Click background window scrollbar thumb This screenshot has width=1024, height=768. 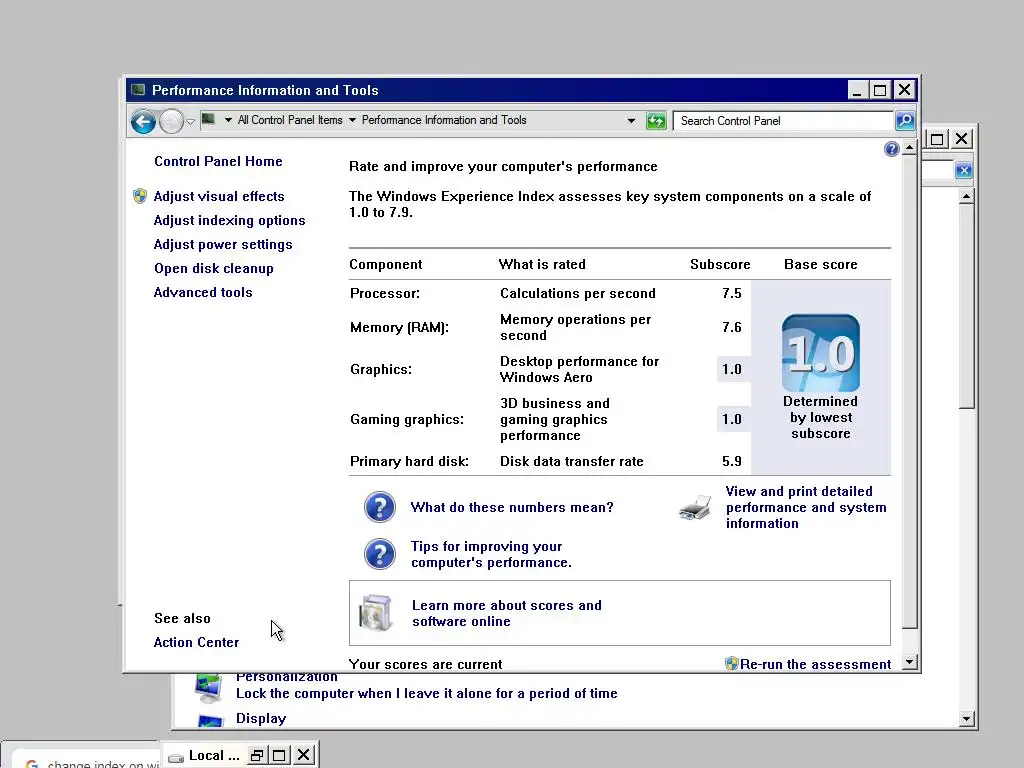(967, 306)
